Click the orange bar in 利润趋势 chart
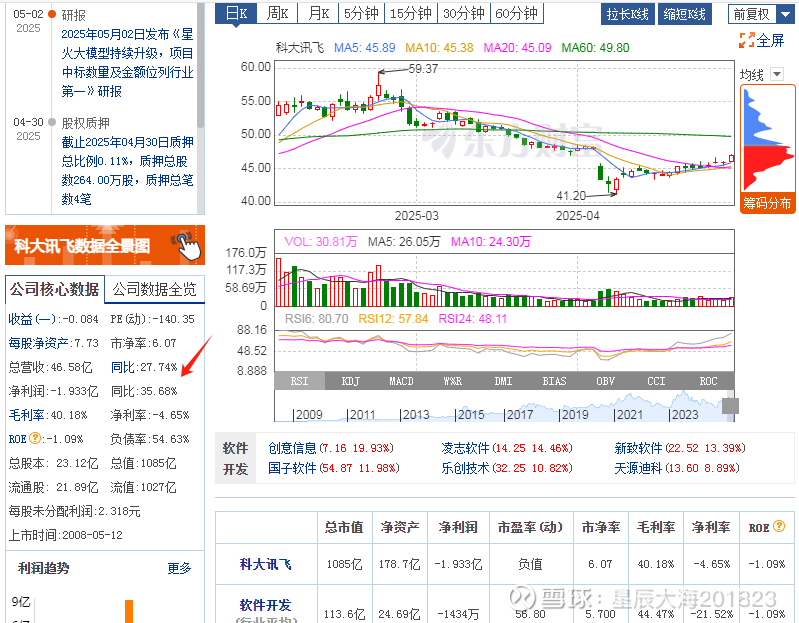 click(129, 611)
